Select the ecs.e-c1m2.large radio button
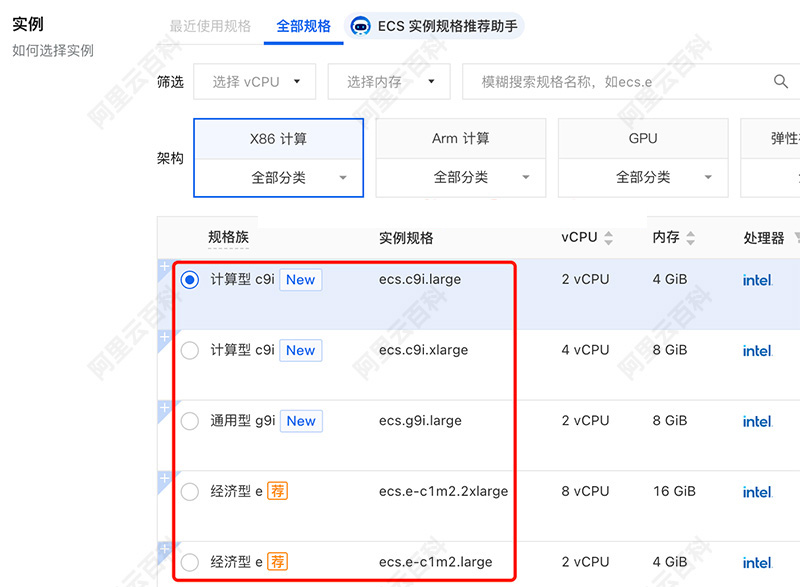 190,562
